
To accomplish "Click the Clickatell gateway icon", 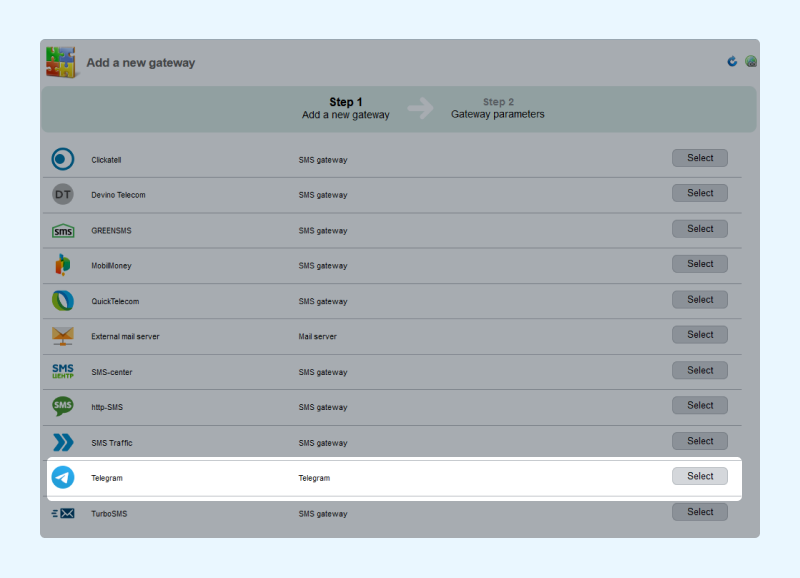I will (63, 159).
